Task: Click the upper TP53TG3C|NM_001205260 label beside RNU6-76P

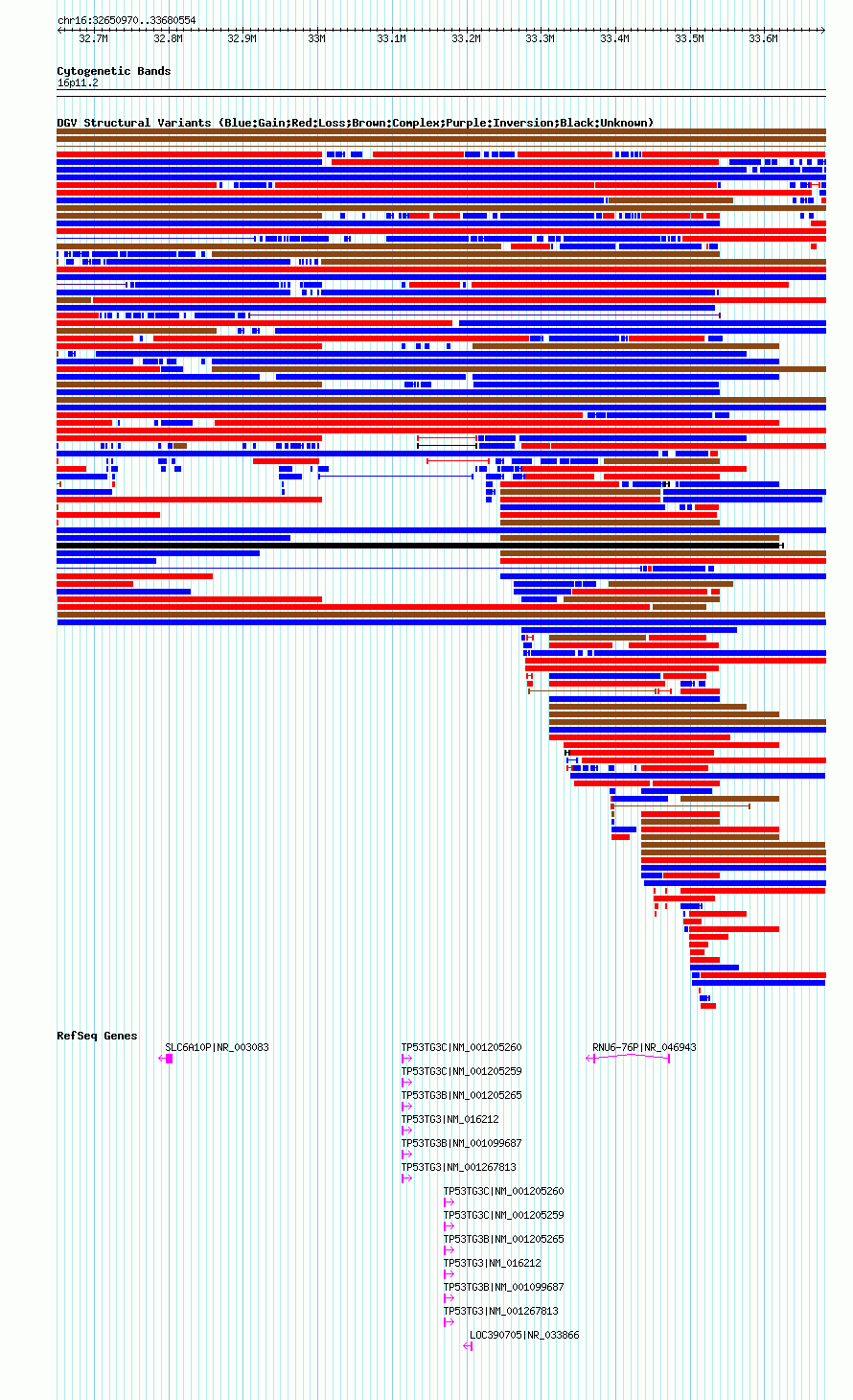Action: tap(462, 1047)
